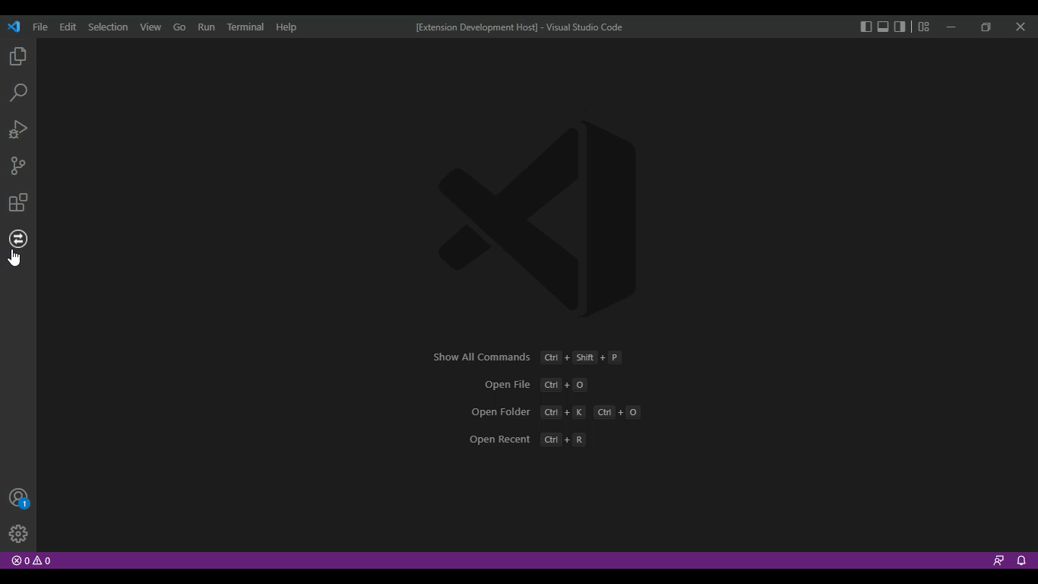Restore down the VS Code window
Screen dimensions: 1038x584
986,27
